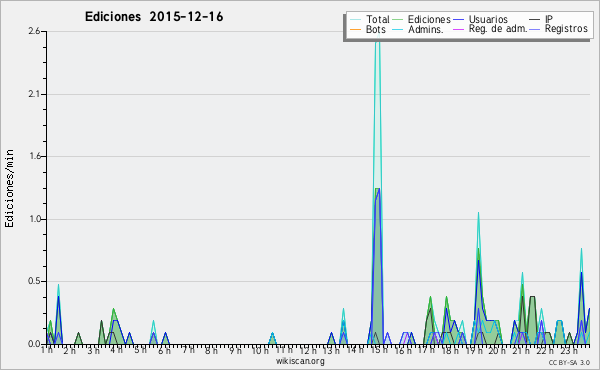Open the wikiscan.org caption
This screenshot has width=600, height=370.
pos(300,361)
